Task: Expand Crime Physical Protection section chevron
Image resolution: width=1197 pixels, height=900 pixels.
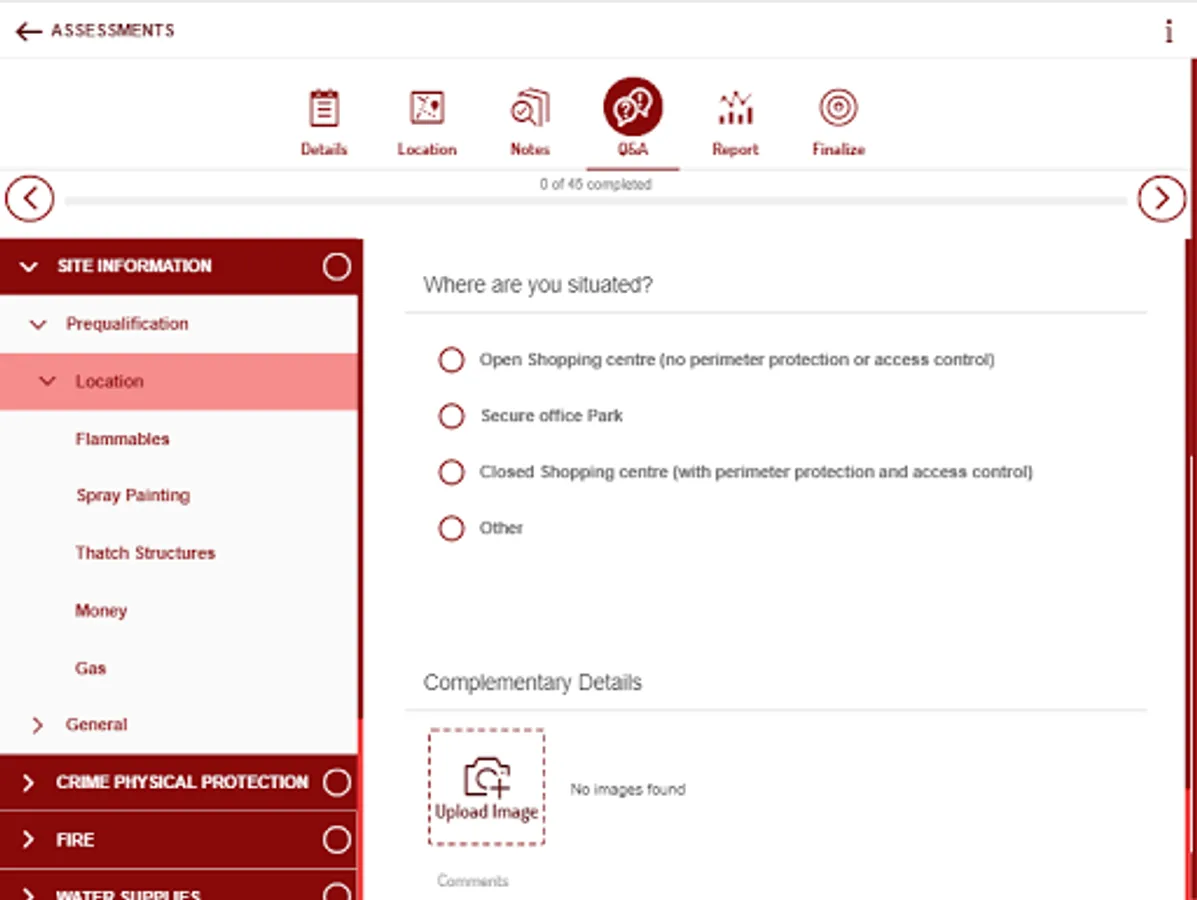Action: pyautogui.click(x=28, y=782)
